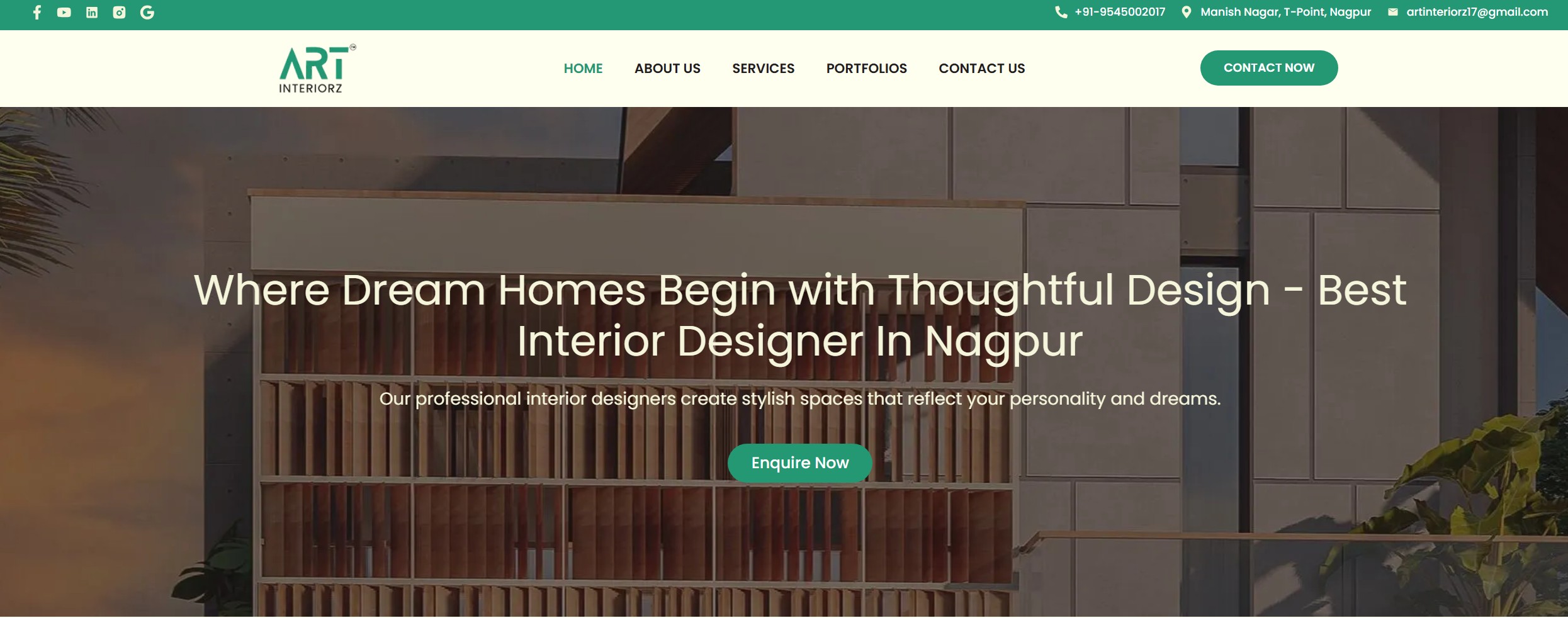Viewport: 1568px width, 618px height.
Task: Visit the LinkedIn profile icon
Action: [92, 13]
